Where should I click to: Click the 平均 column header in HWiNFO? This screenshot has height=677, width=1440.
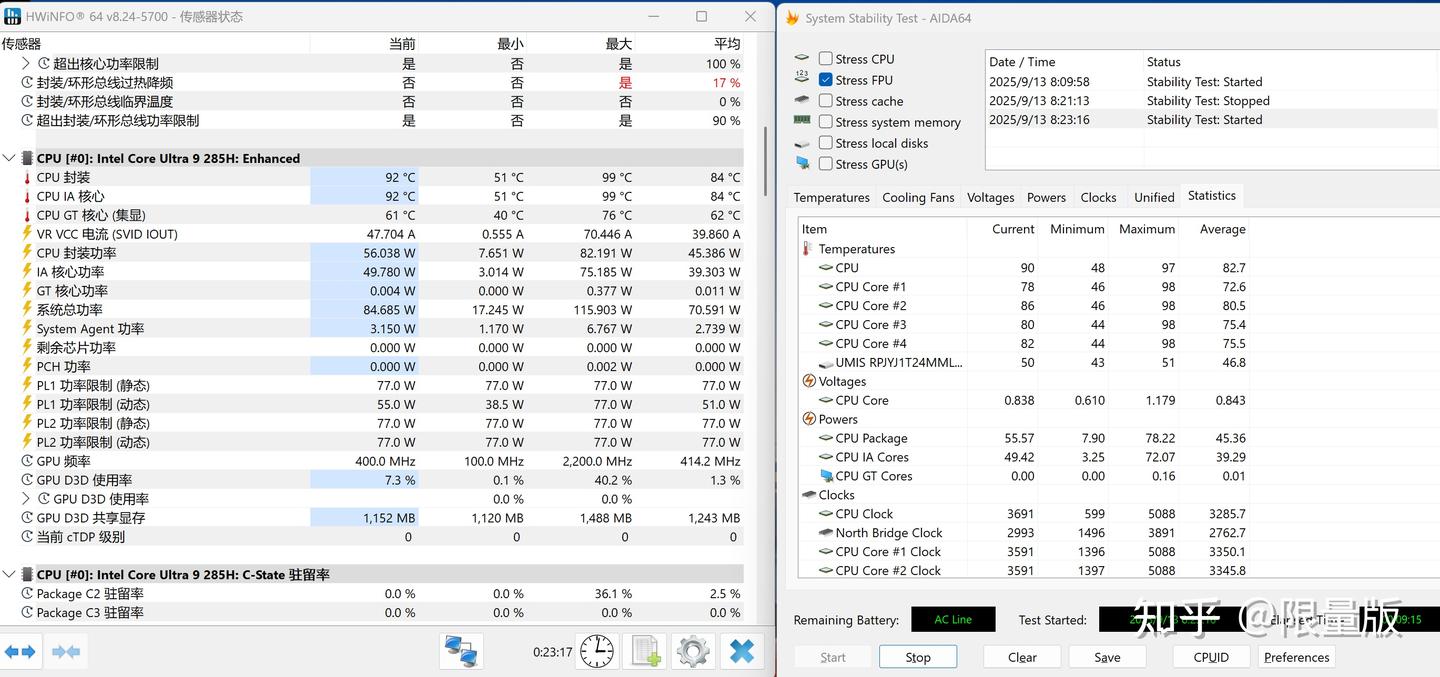click(x=689, y=43)
